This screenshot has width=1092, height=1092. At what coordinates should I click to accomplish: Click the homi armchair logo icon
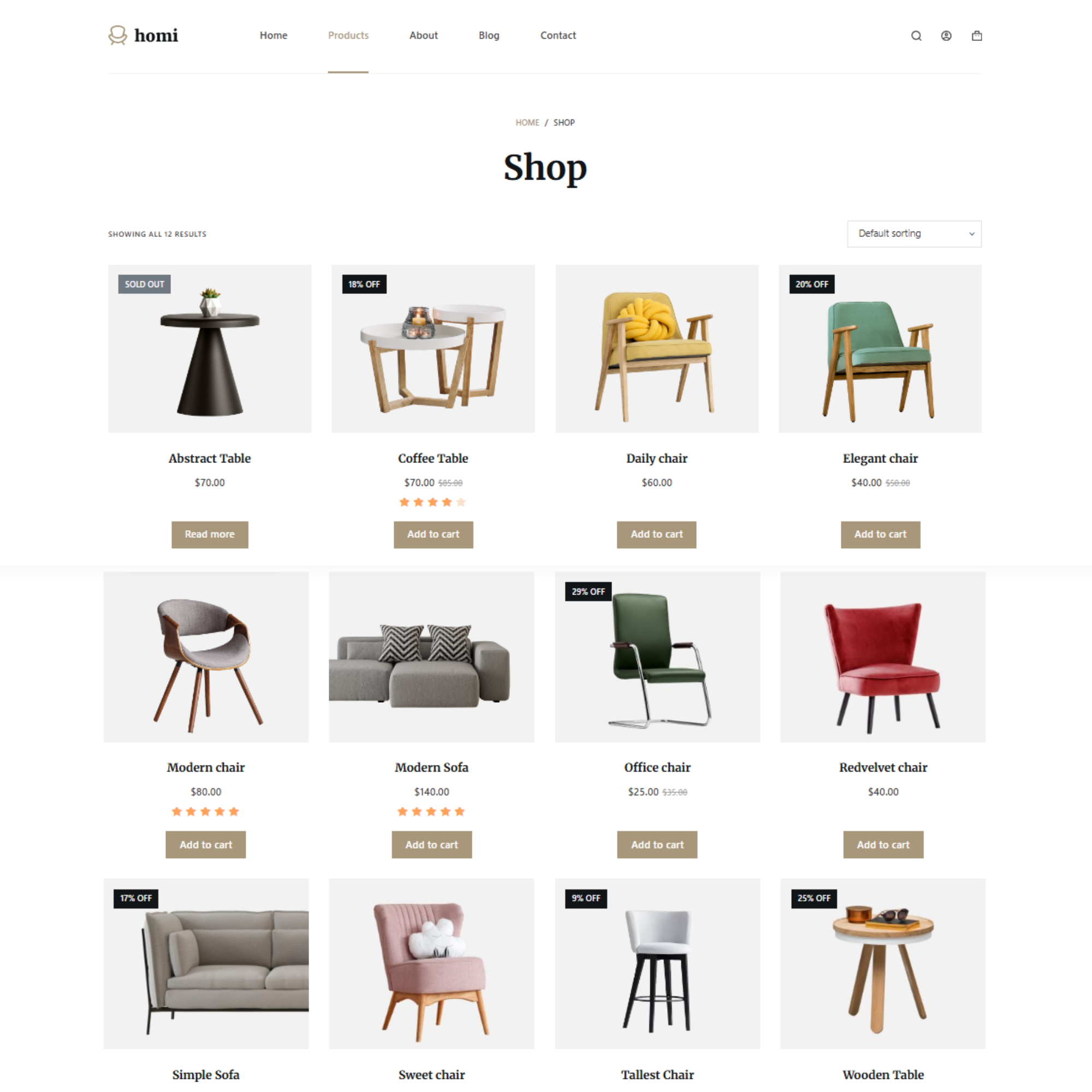click(x=117, y=35)
